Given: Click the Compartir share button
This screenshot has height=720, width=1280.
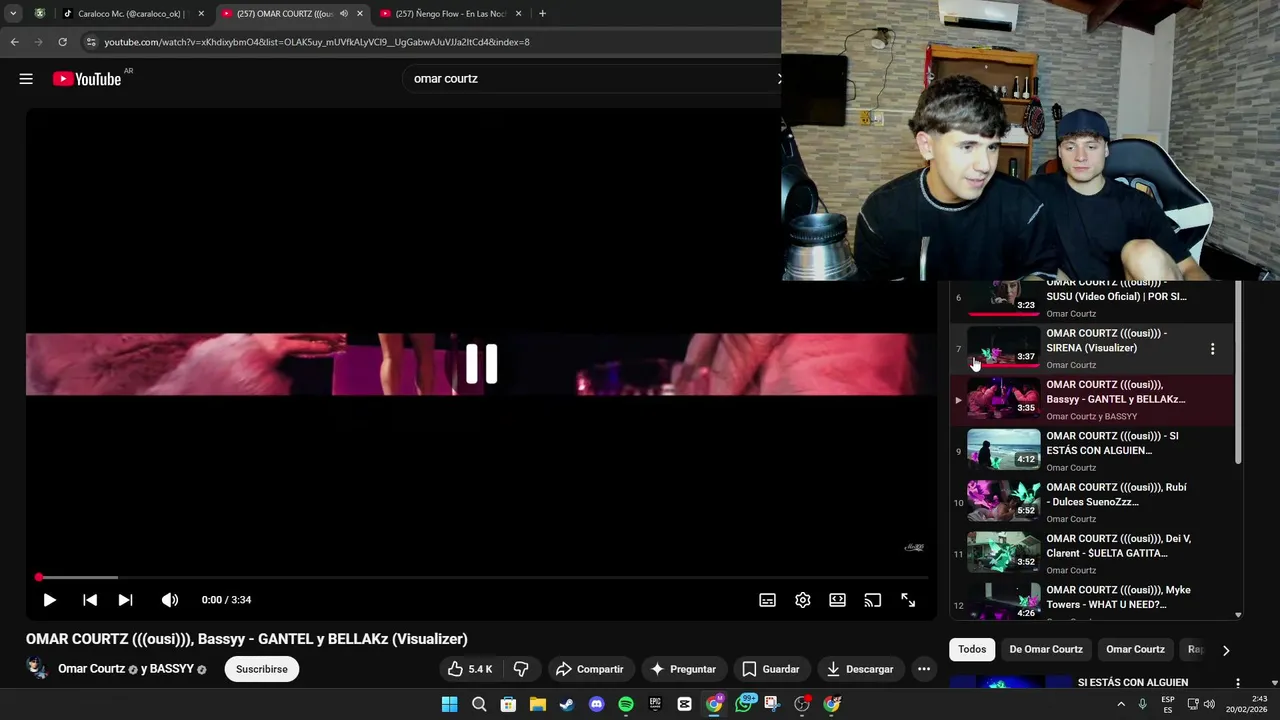Looking at the screenshot, I should [x=590, y=669].
